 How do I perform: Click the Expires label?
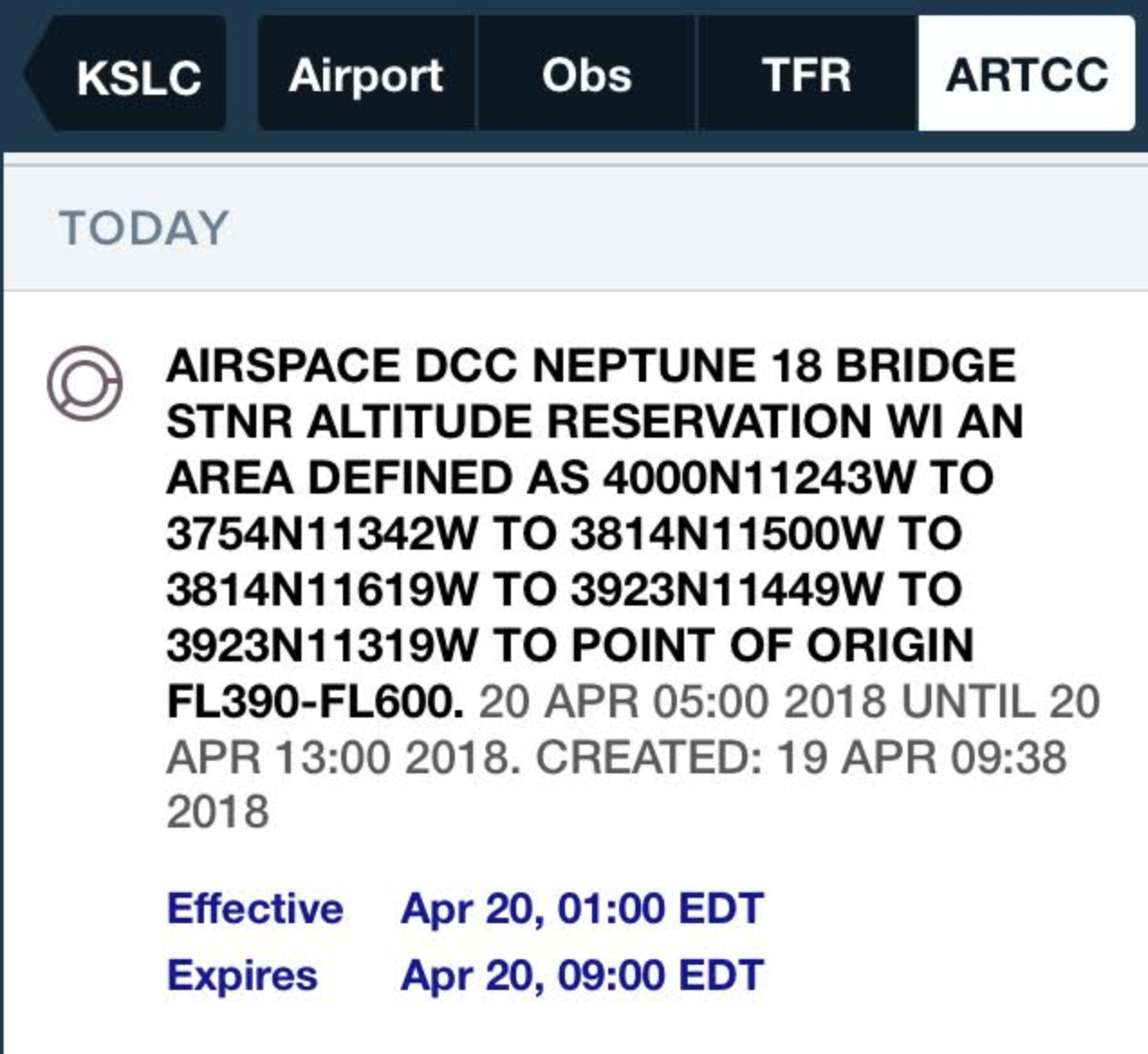click(242, 975)
